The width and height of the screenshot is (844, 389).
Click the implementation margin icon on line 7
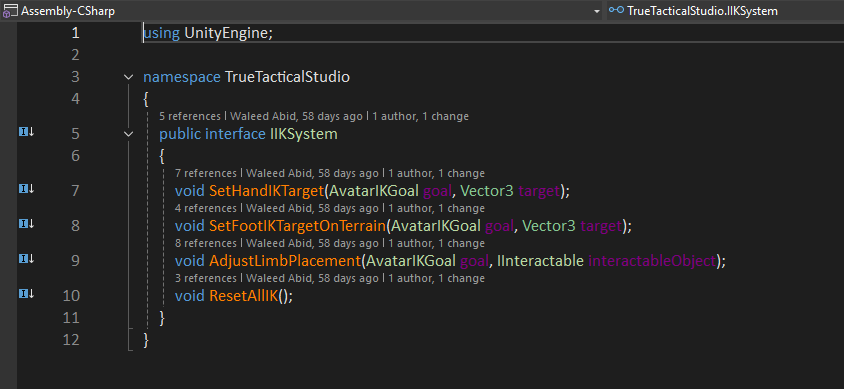tap(27, 189)
